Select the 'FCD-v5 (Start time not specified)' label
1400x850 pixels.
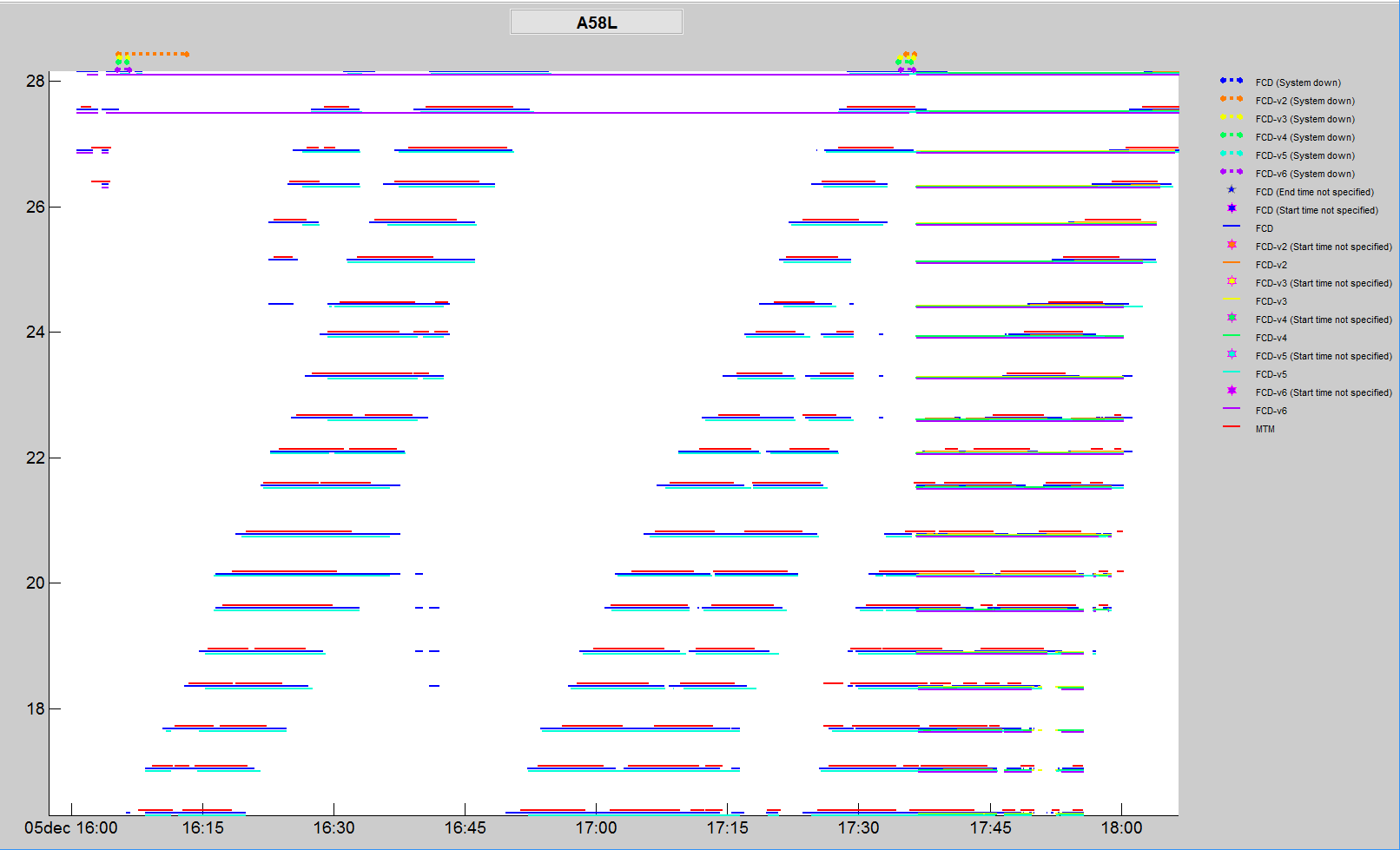pyautogui.click(x=1324, y=356)
